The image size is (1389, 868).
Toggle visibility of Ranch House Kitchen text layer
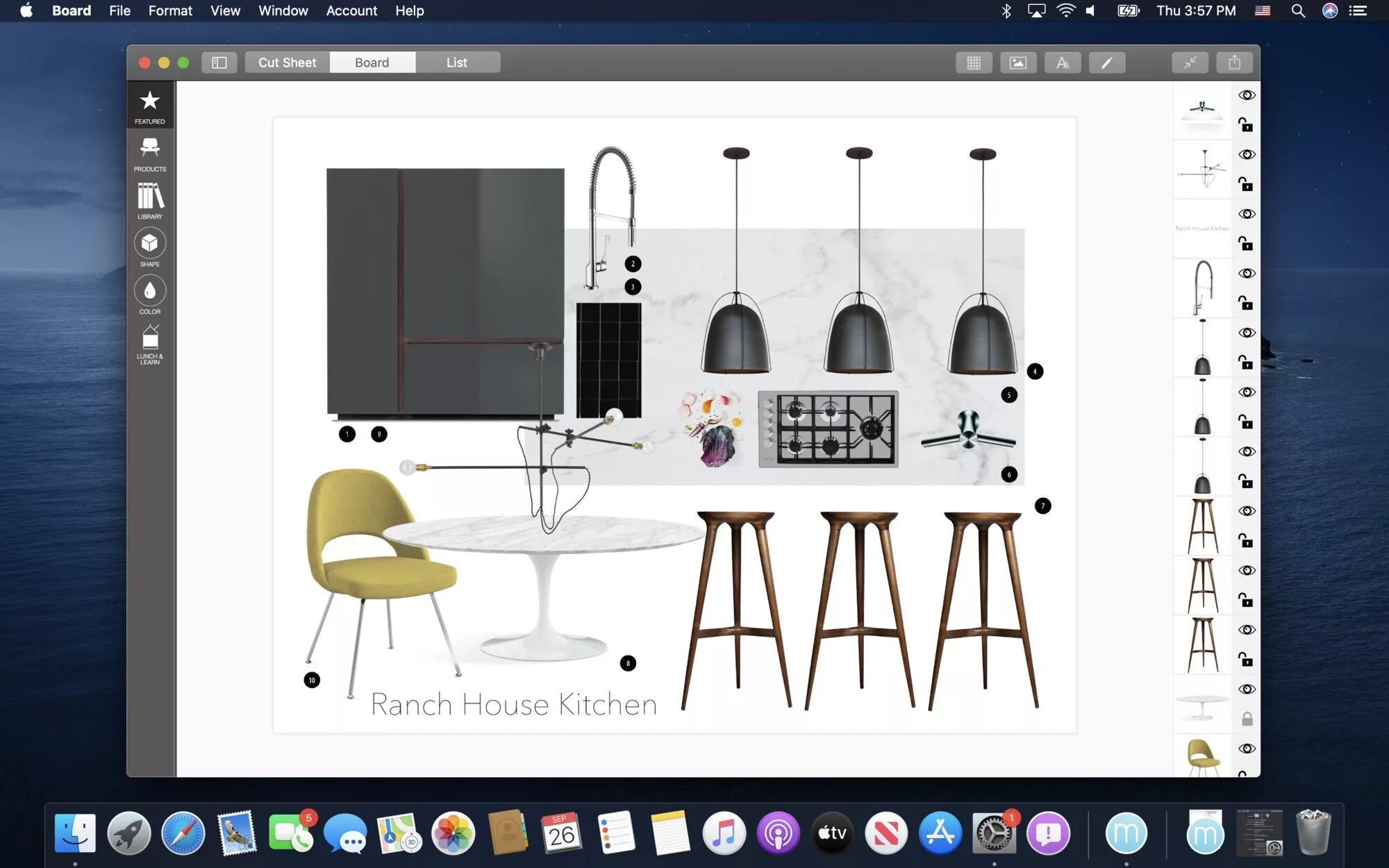click(x=1247, y=214)
